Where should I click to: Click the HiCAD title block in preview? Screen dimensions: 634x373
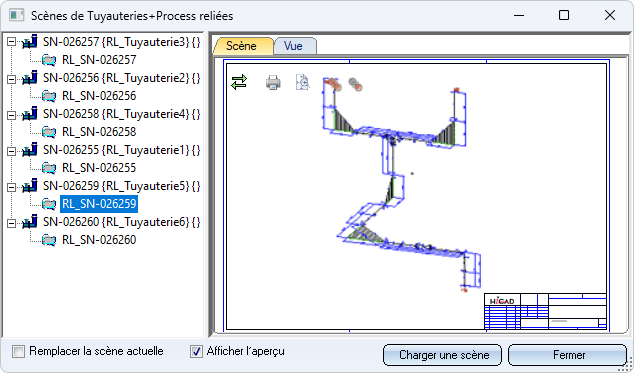pyautogui.click(x=545, y=312)
